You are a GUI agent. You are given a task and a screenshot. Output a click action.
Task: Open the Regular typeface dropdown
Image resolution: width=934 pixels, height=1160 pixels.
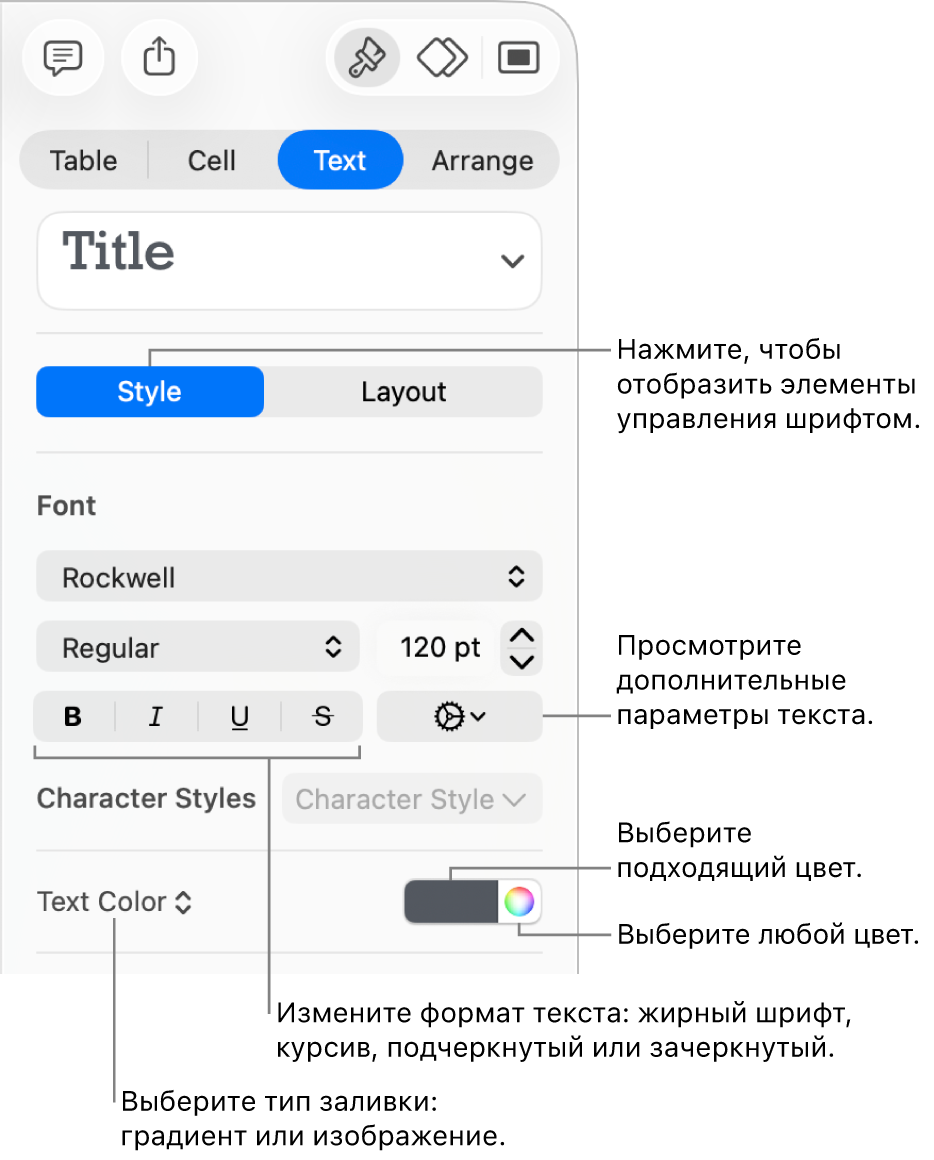[198, 648]
